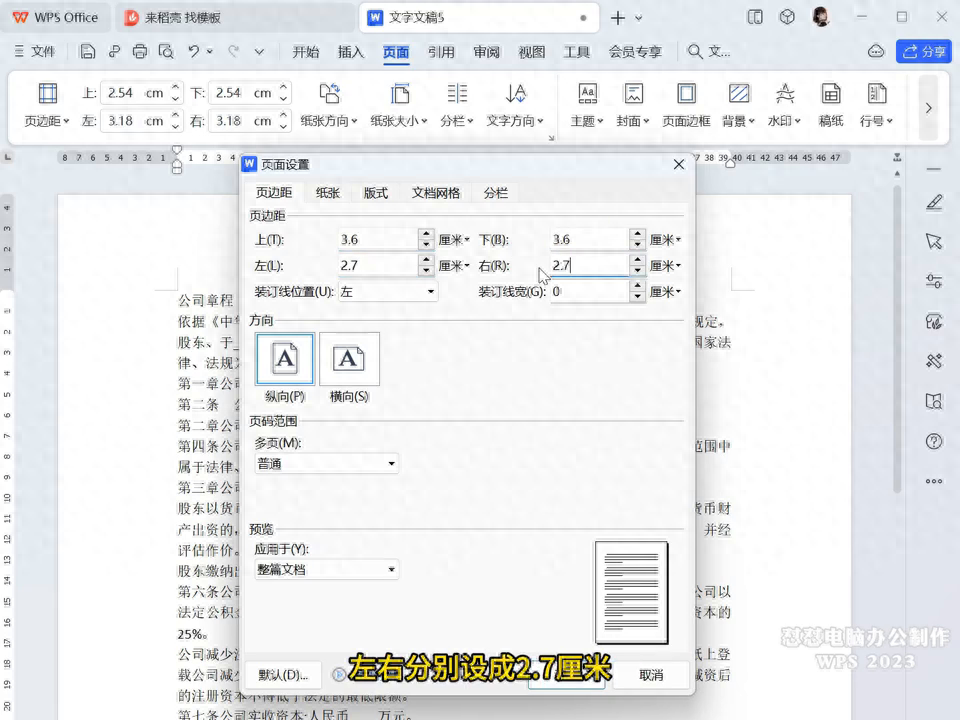Click the 默认(D) button
Image resolution: width=960 pixels, height=720 pixels.
coord(286,675)
